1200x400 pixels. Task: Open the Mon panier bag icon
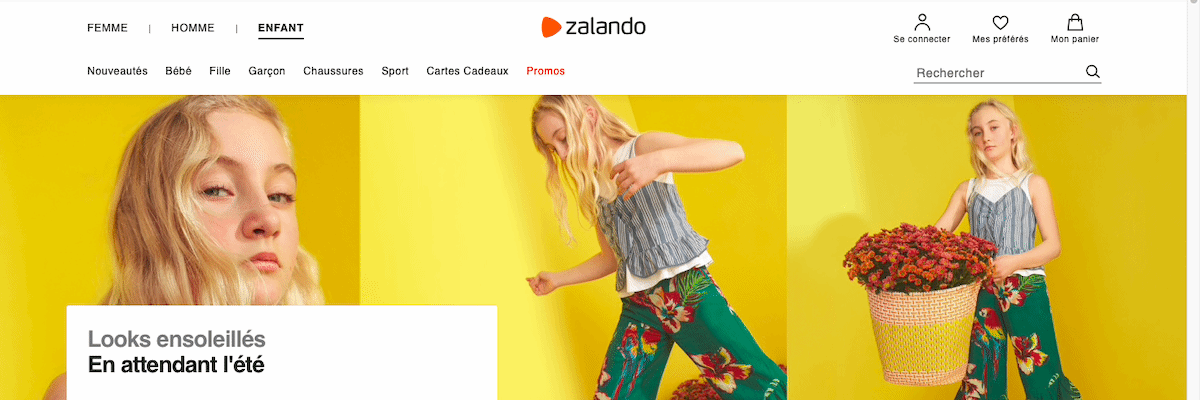(x=1075, y=22)
